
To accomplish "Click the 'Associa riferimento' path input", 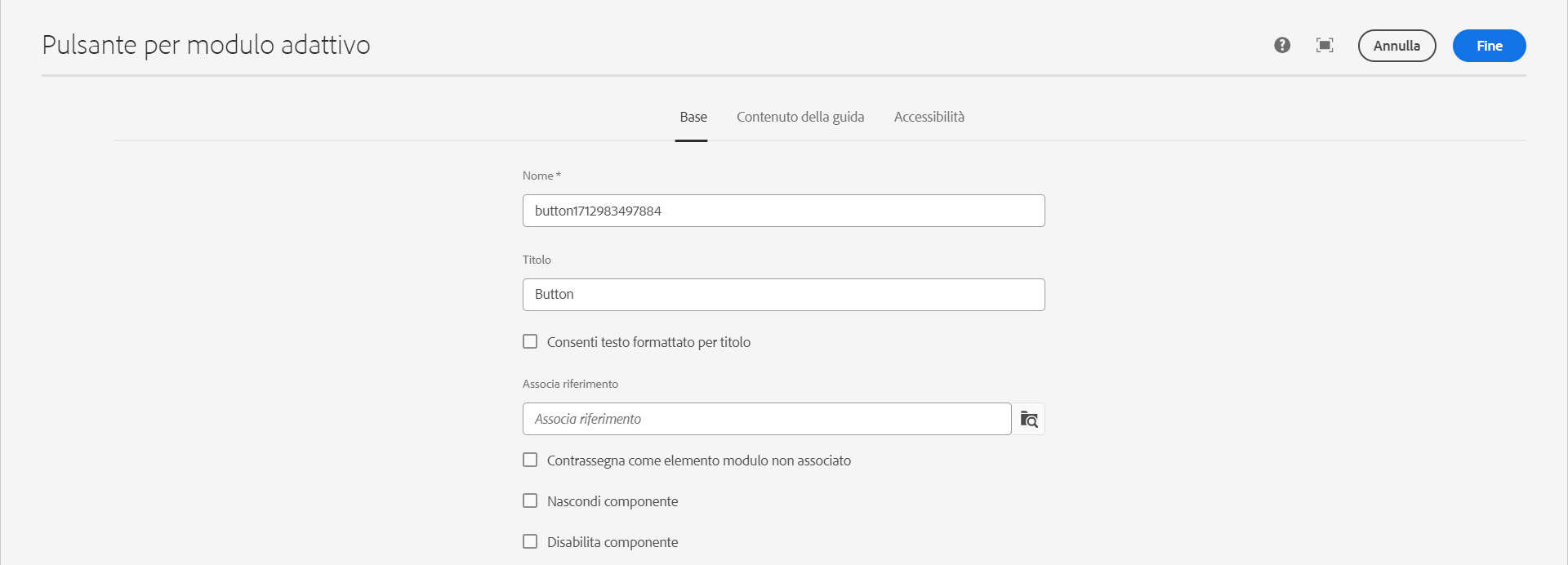I will [766, 419].
